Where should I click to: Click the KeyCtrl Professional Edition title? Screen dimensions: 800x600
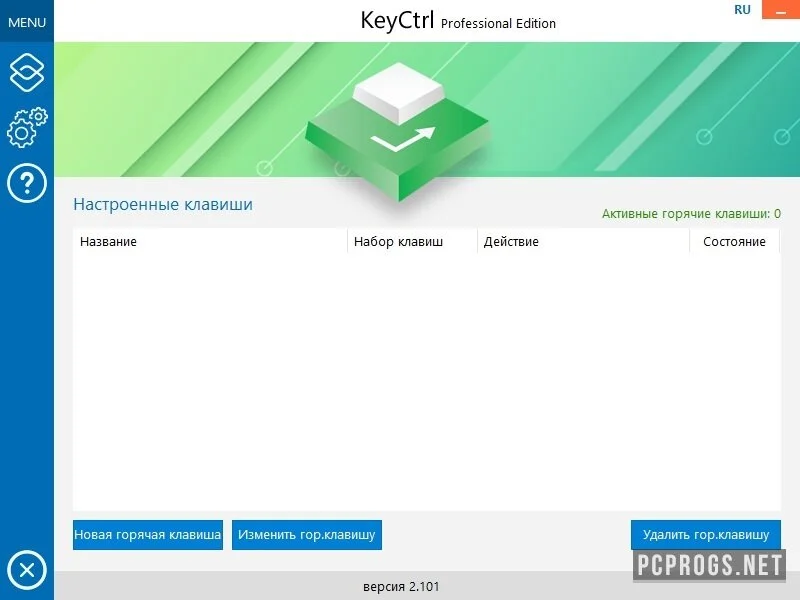[458, 21]
